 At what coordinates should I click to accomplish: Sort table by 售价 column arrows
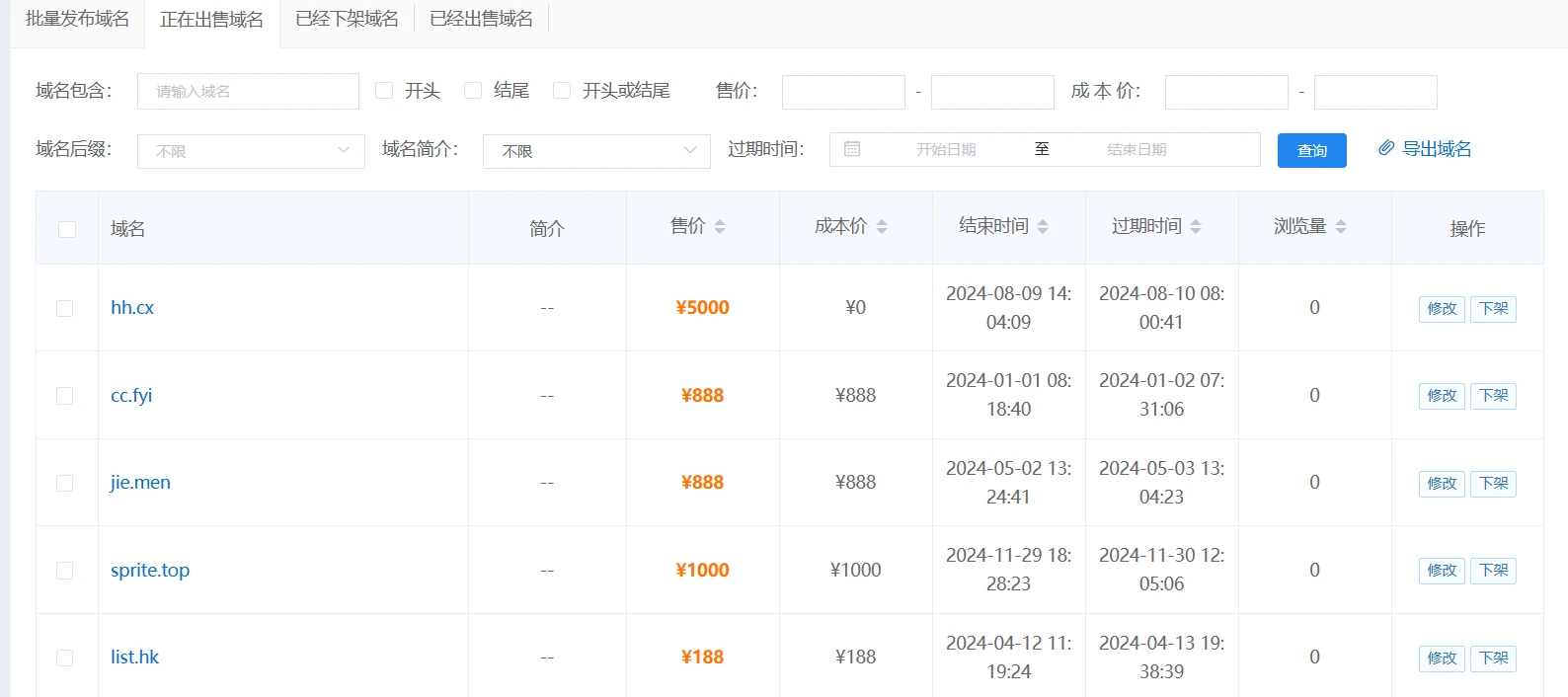click(720, 227)
